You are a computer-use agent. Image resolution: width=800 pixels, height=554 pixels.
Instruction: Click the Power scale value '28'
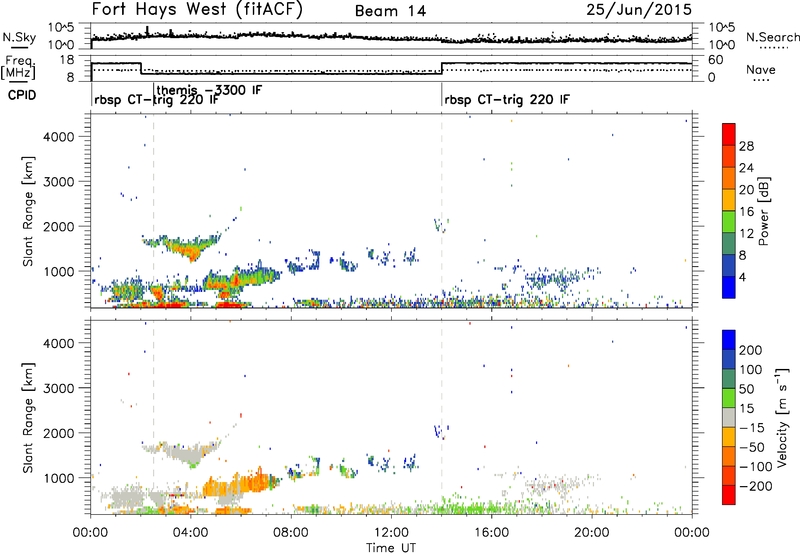click(x=746, y=146)
